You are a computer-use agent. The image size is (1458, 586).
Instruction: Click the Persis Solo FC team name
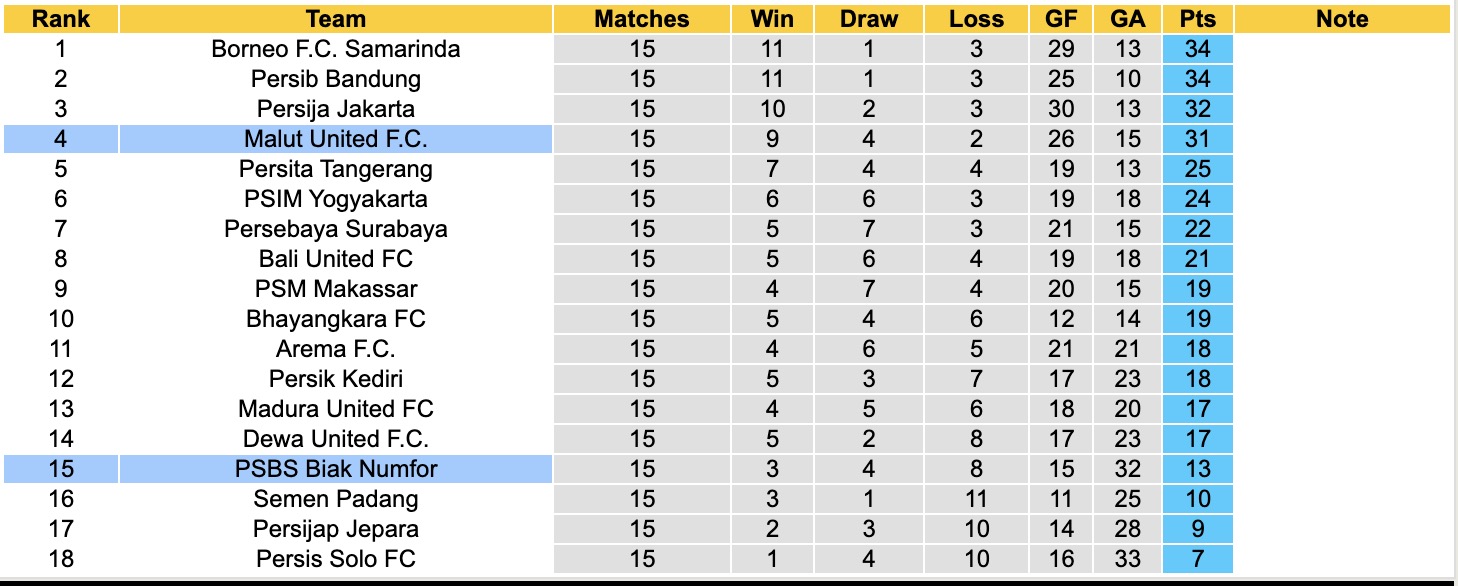(336, 559)
